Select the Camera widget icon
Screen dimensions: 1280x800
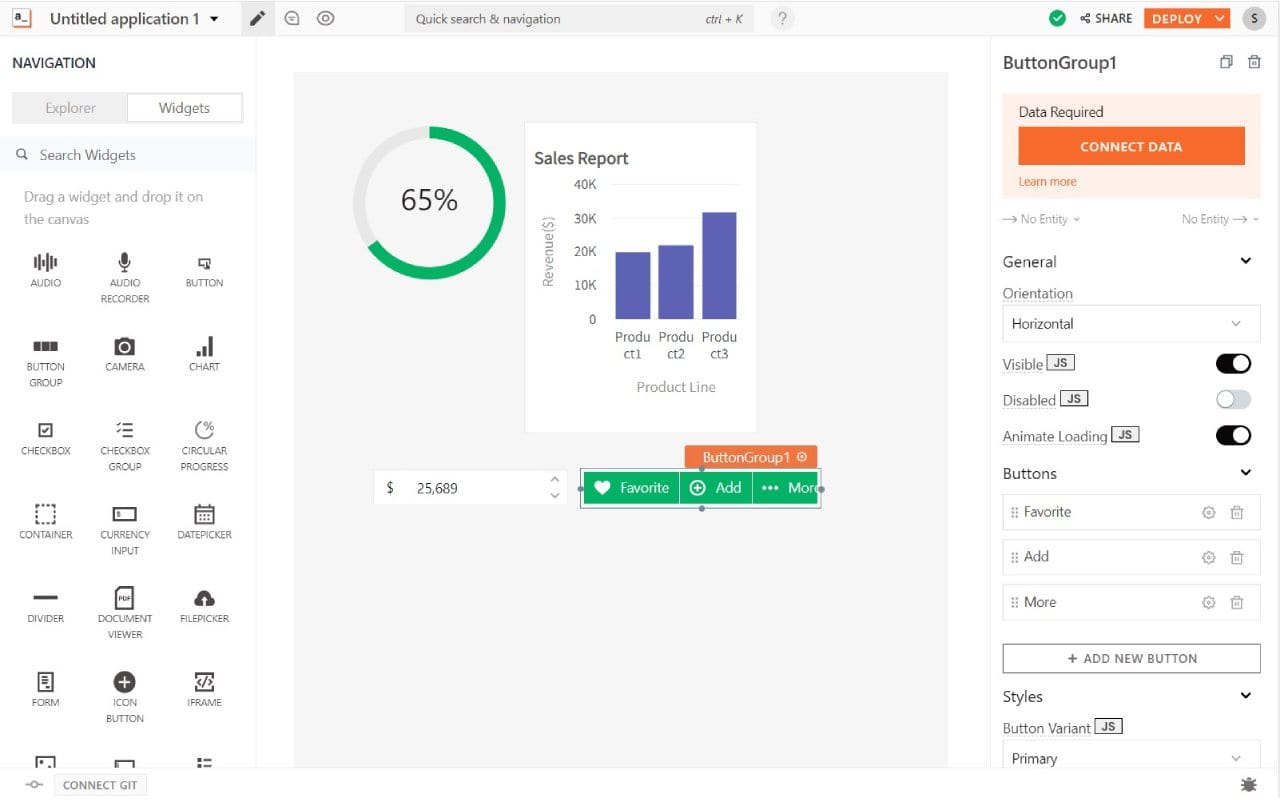[124, 349]
